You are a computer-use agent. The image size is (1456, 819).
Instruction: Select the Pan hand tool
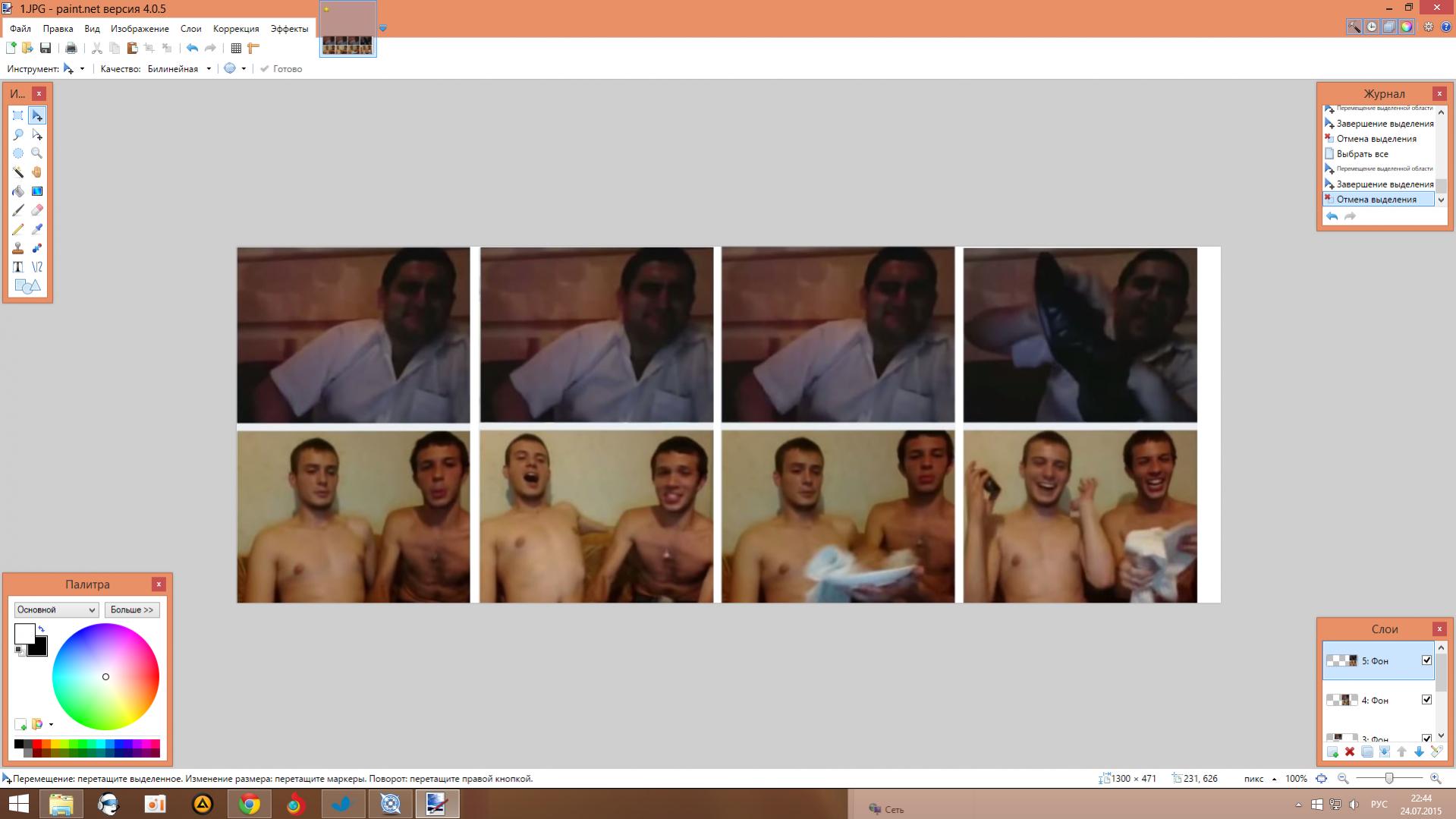pos(37,172)
